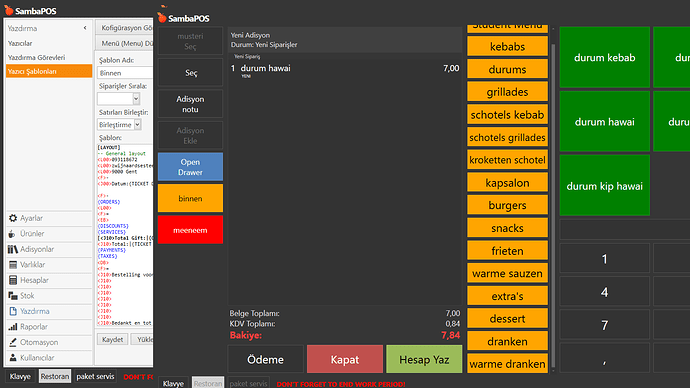Viewport: 690px width, 388px height.
Task: Open the Otomasyon pencil icon
Action: 13,342
